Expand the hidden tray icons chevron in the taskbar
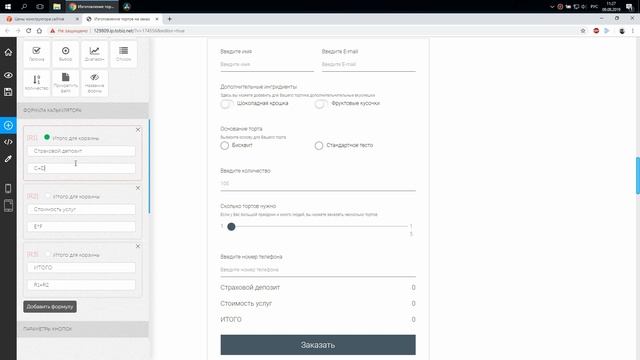The height and width of the screenshot is (360, 640). pos(552,7)
